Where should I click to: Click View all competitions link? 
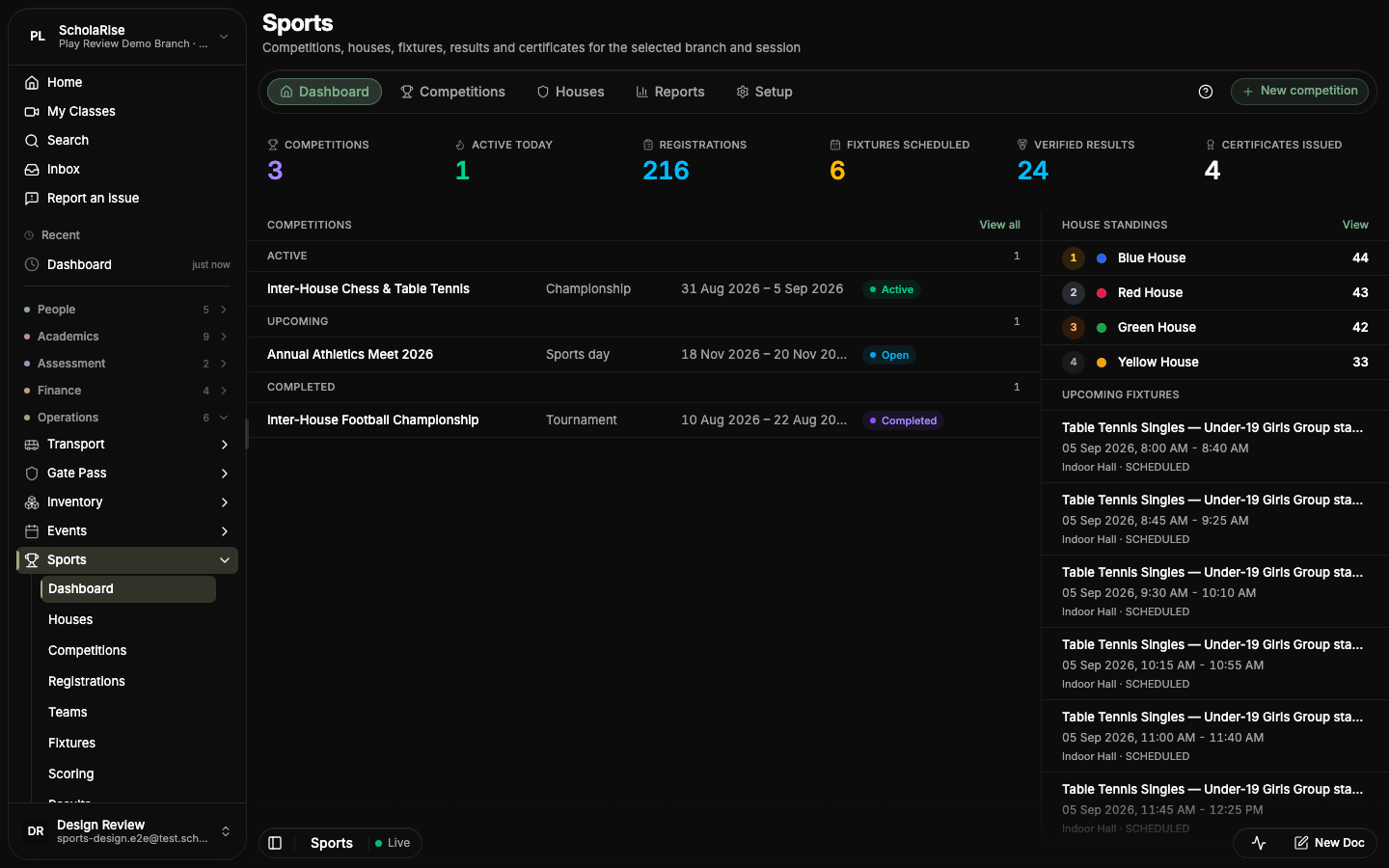click(x=999, y=225)
